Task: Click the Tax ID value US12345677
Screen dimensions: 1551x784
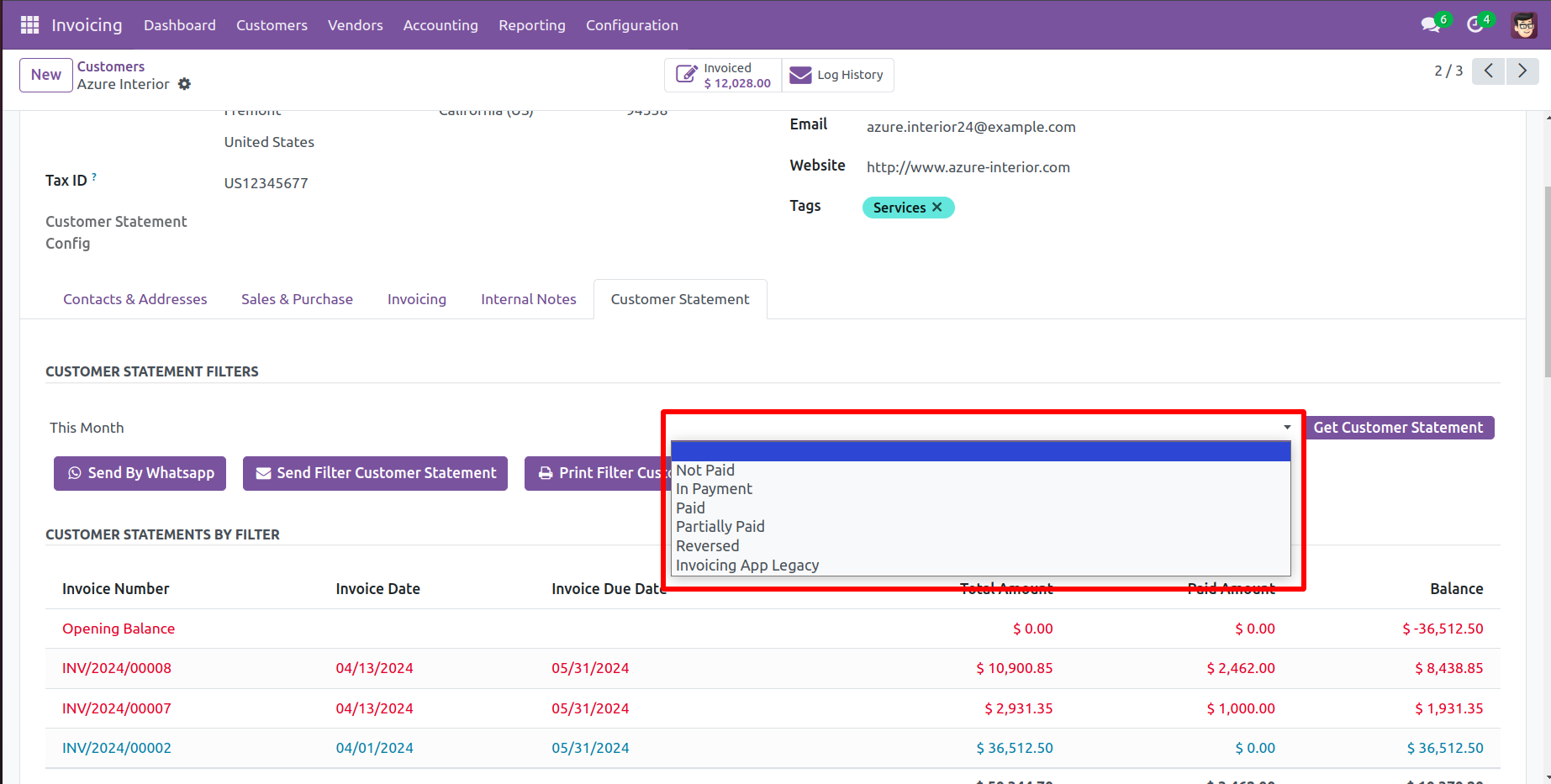Action: click(266, 183)
